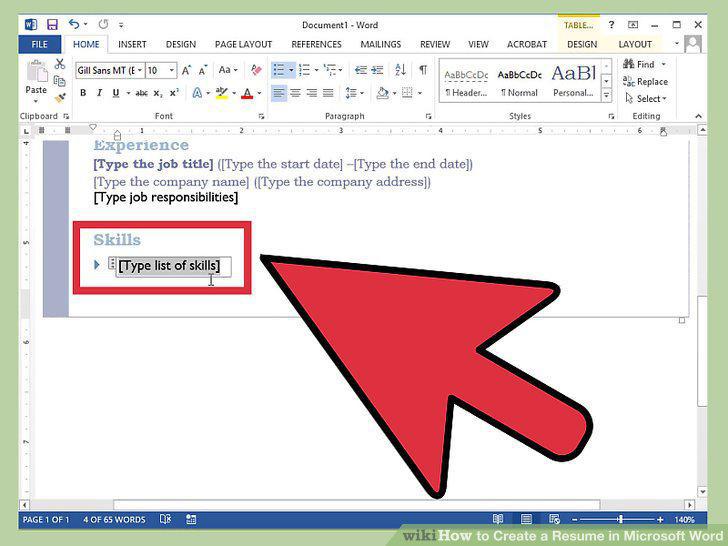Apply the Header style
This screenshot has width=728, height=546.
point(466,83)
